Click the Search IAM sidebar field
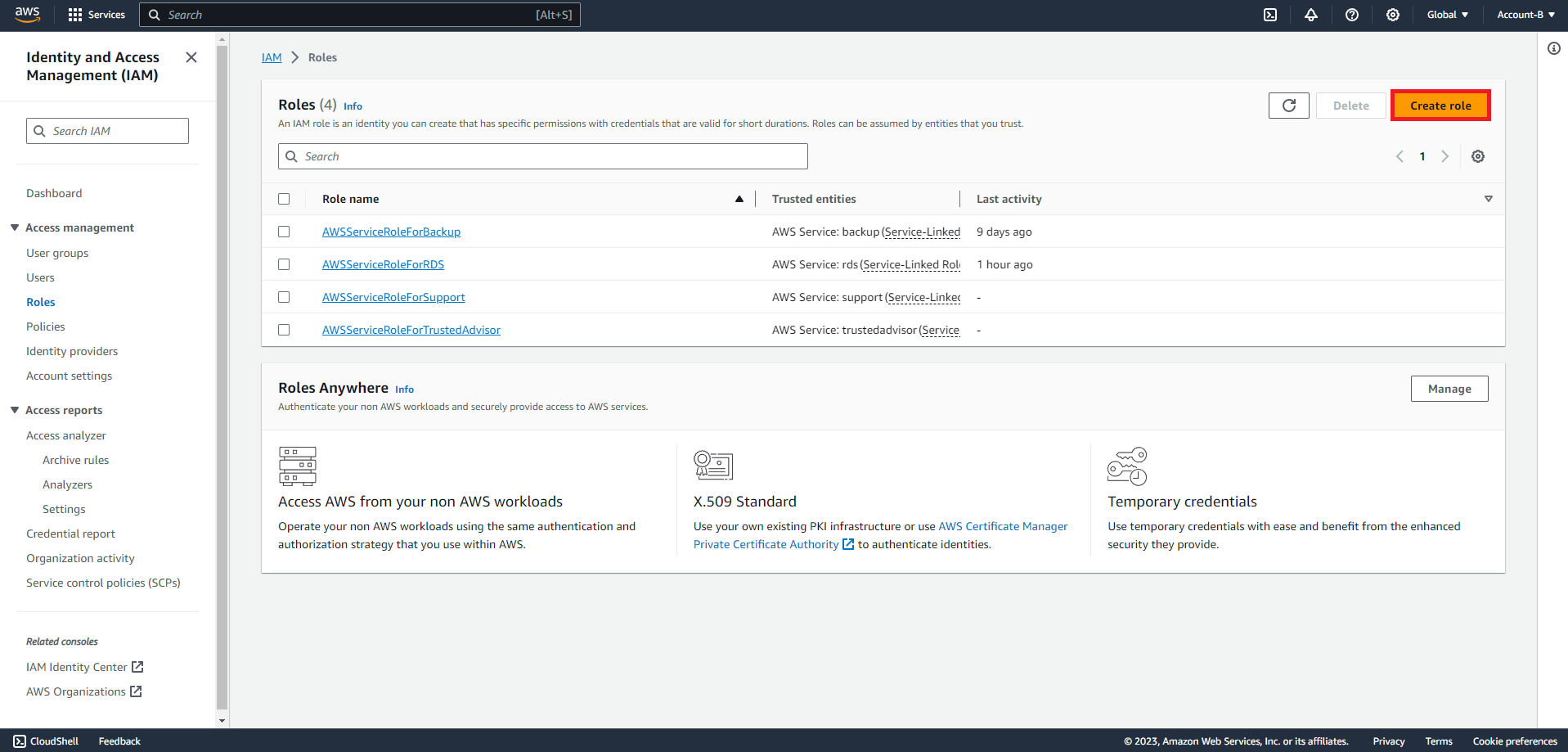The width and height of the screenshot is (1568, 752). 107,131
